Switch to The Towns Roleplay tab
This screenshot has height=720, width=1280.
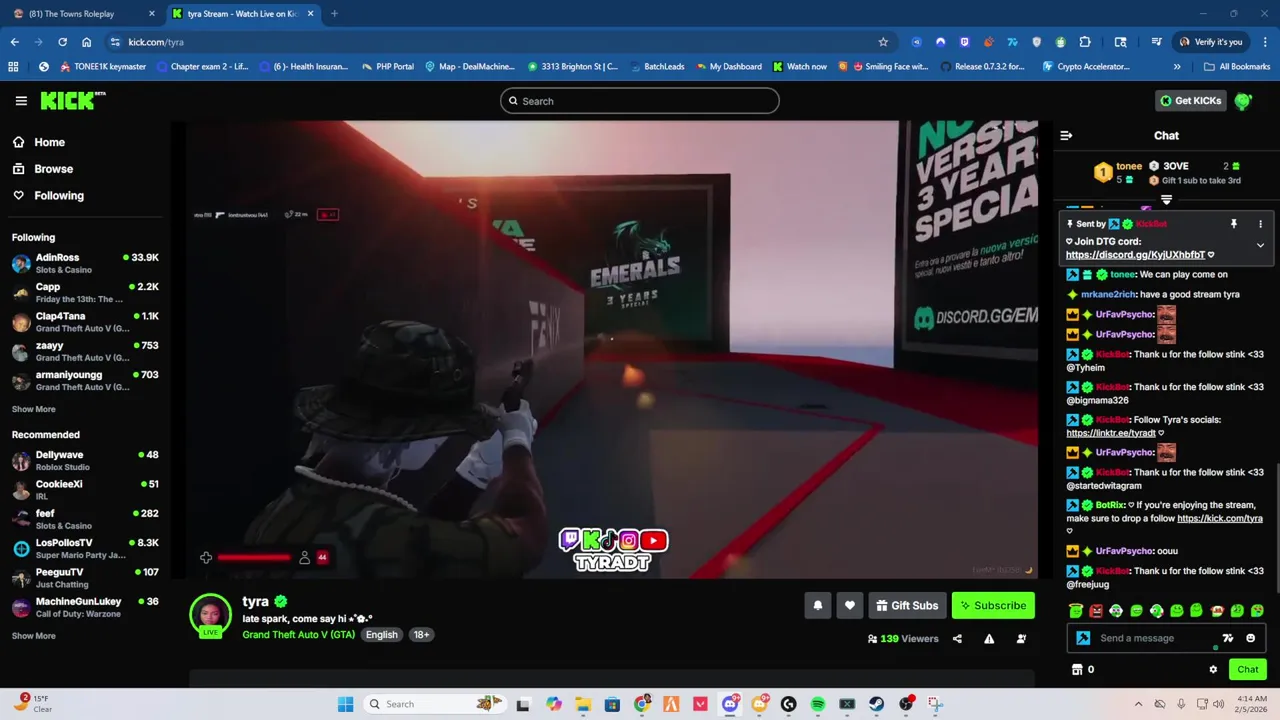pos(85,14)
